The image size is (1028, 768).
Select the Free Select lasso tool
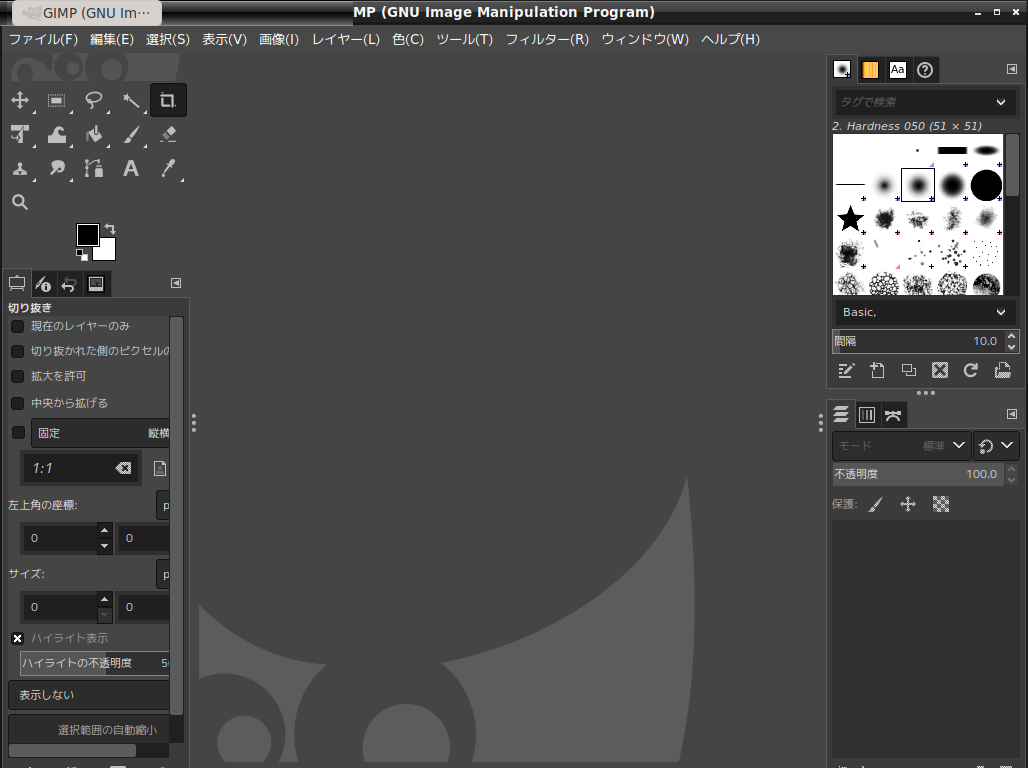pos(94,100)
